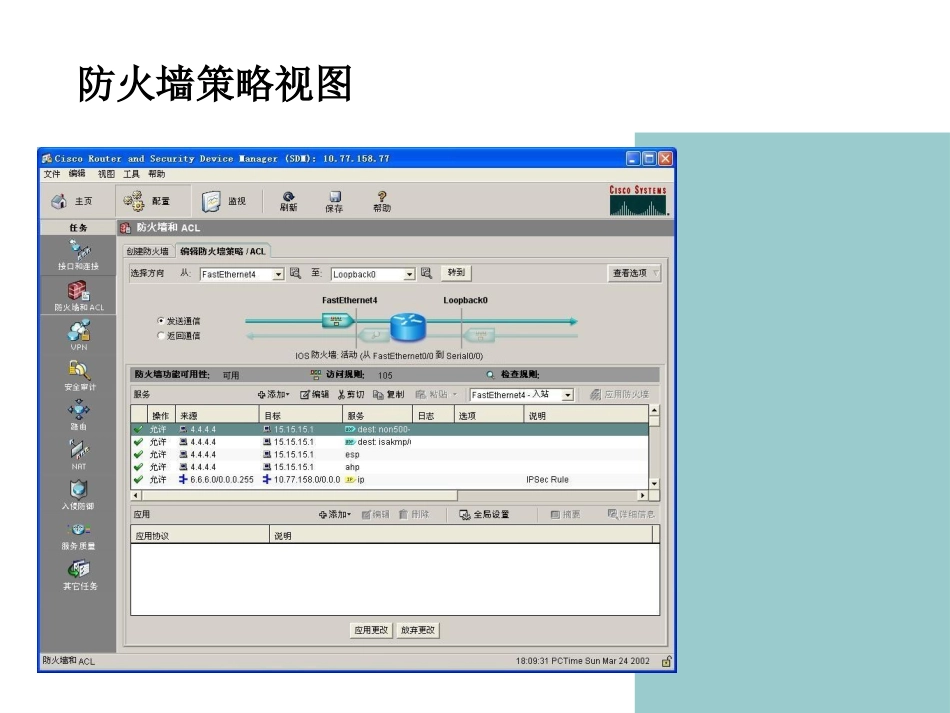Switch to 编辑防火墙策略 / ACL tab

point(222,251)
